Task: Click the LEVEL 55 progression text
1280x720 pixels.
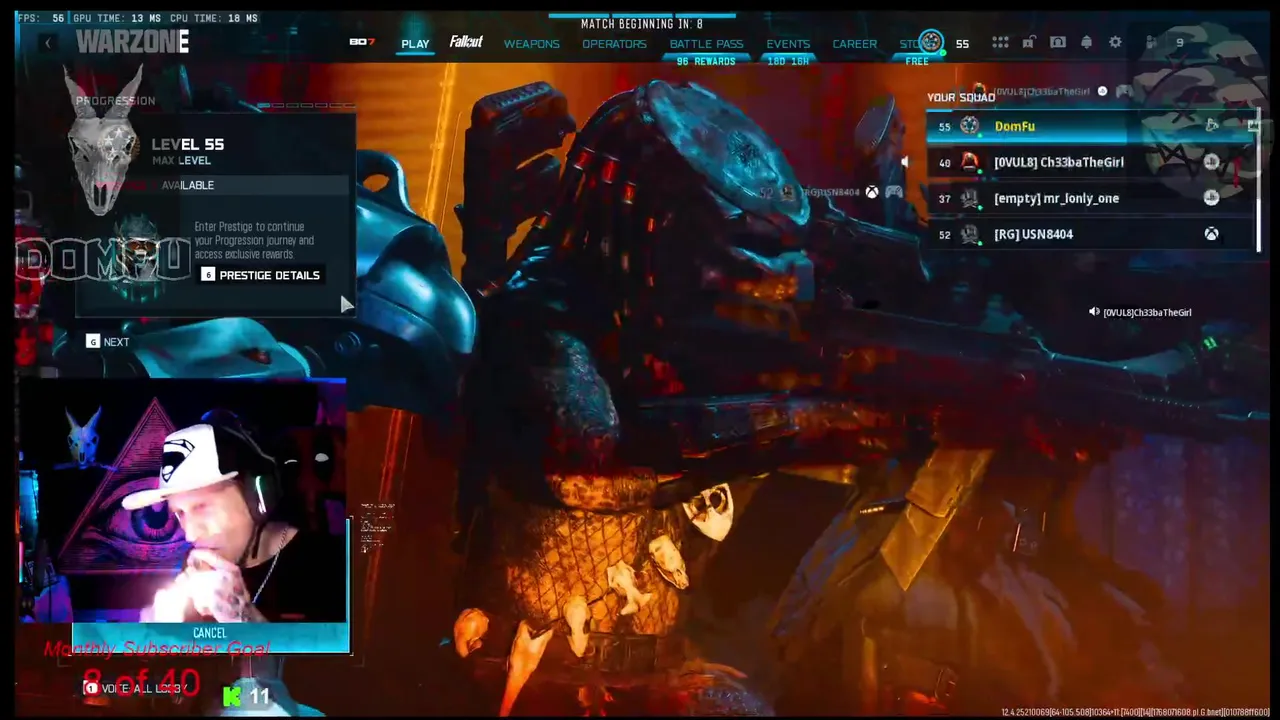Action: point(188,144)
